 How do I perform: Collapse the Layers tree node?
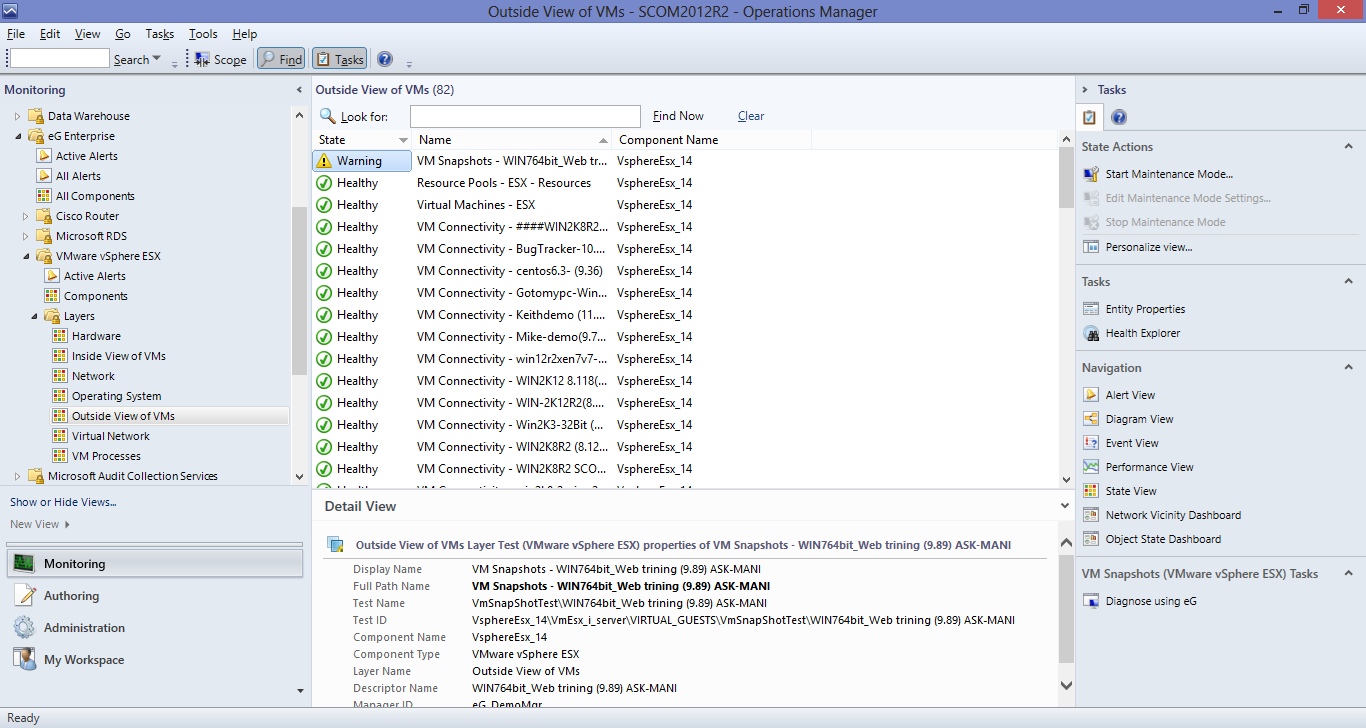pos(33,316)
